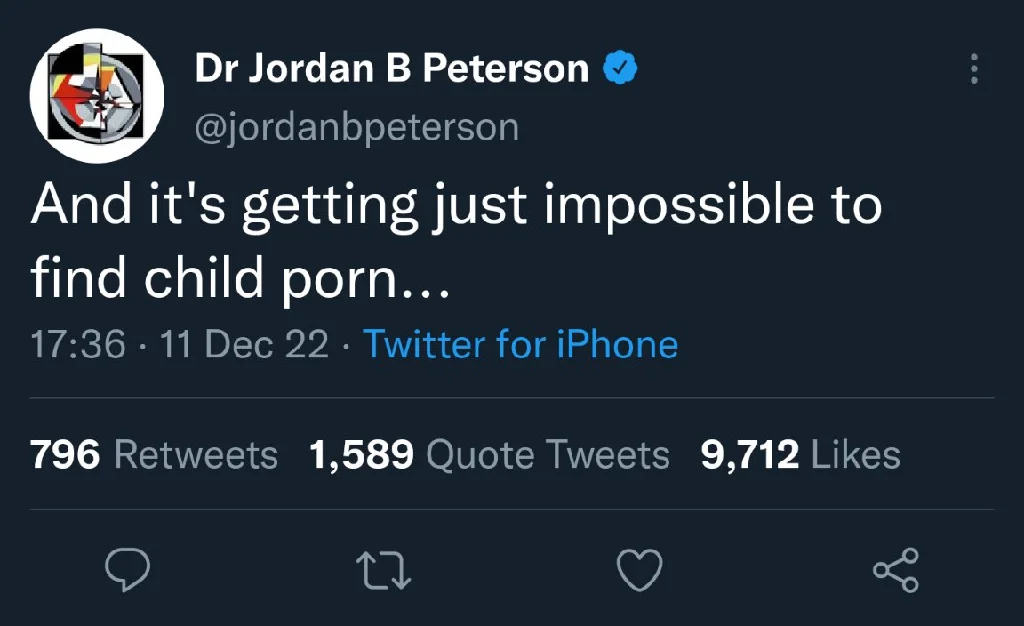
Task: View the Likes list label
Action: click(856, 454)
